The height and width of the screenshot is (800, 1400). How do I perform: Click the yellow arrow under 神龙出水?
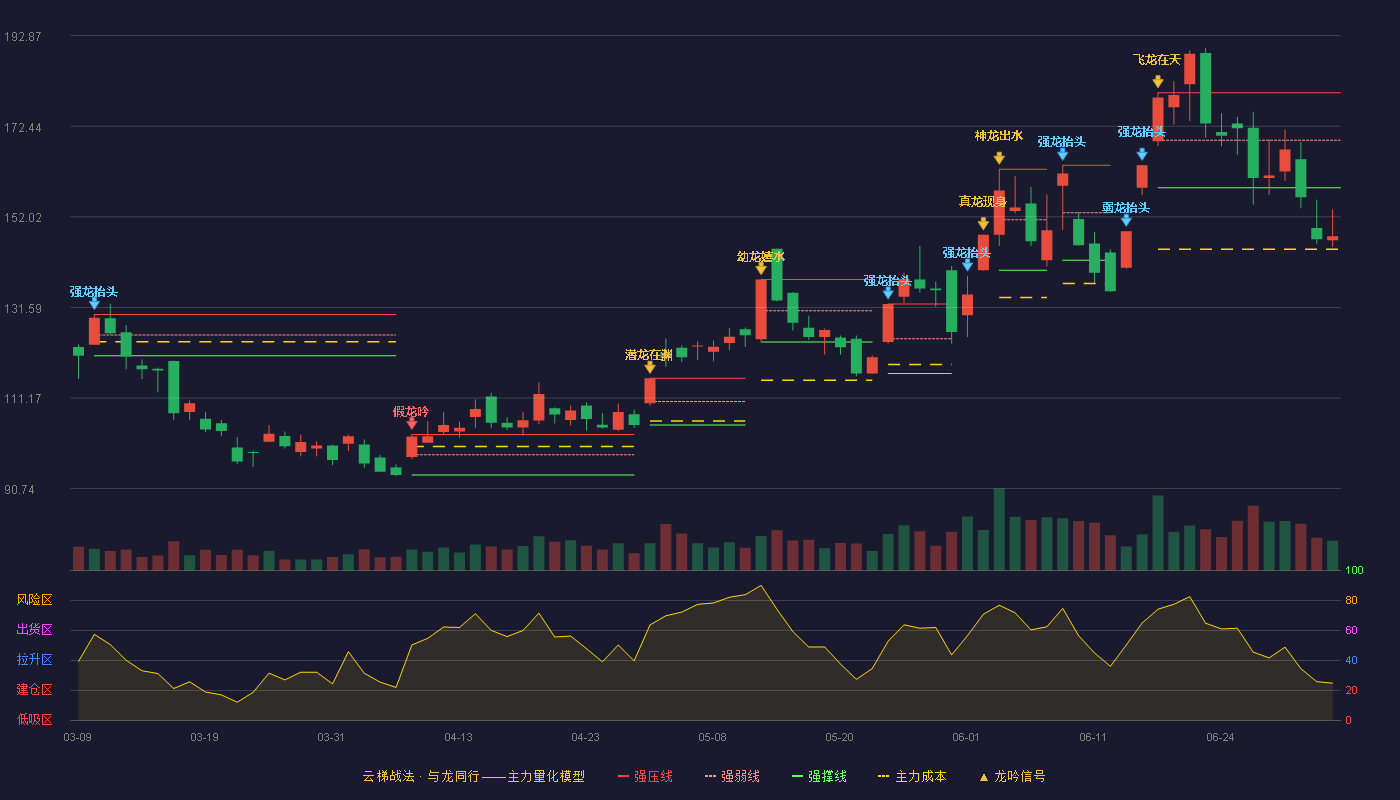pos(999,158)
